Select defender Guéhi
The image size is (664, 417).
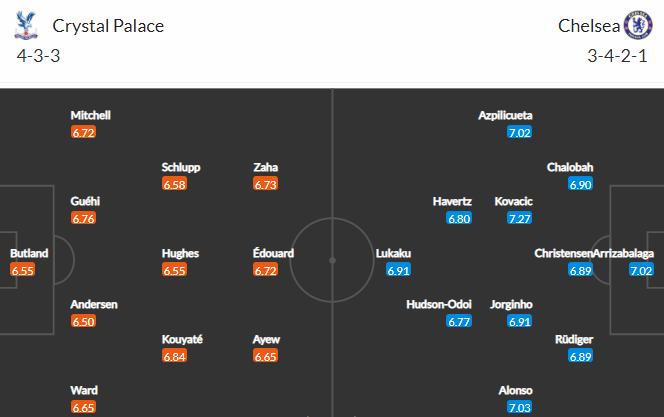coord(85,202)
